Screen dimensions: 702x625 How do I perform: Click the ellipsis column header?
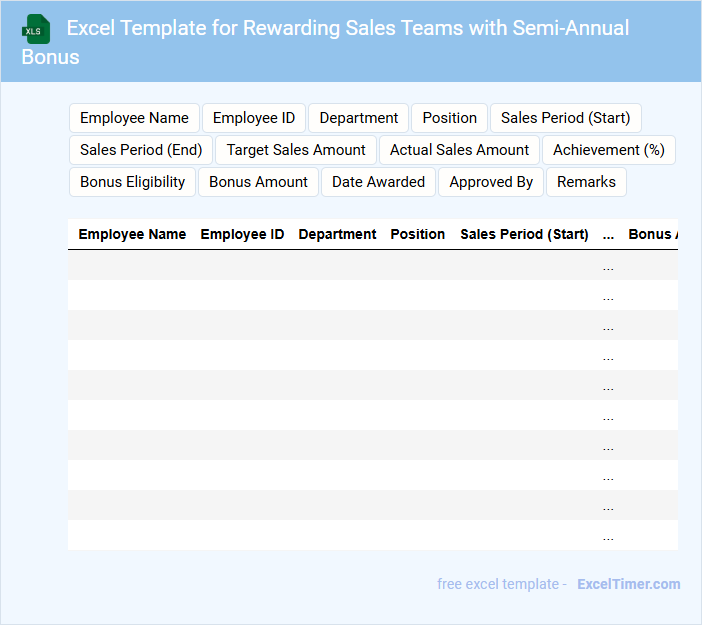click(608, 234)
